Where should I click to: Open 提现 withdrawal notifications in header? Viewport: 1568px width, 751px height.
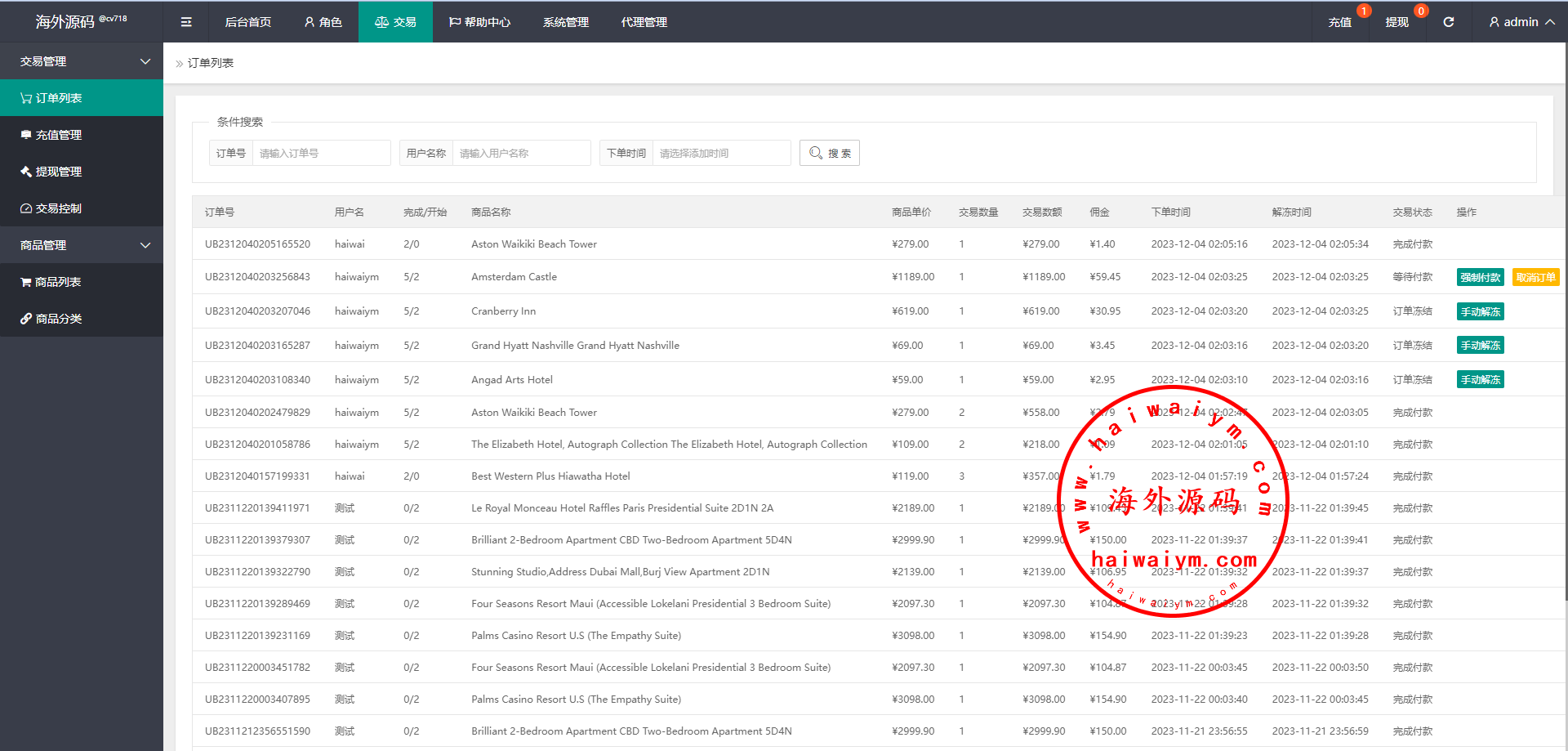1396,22
